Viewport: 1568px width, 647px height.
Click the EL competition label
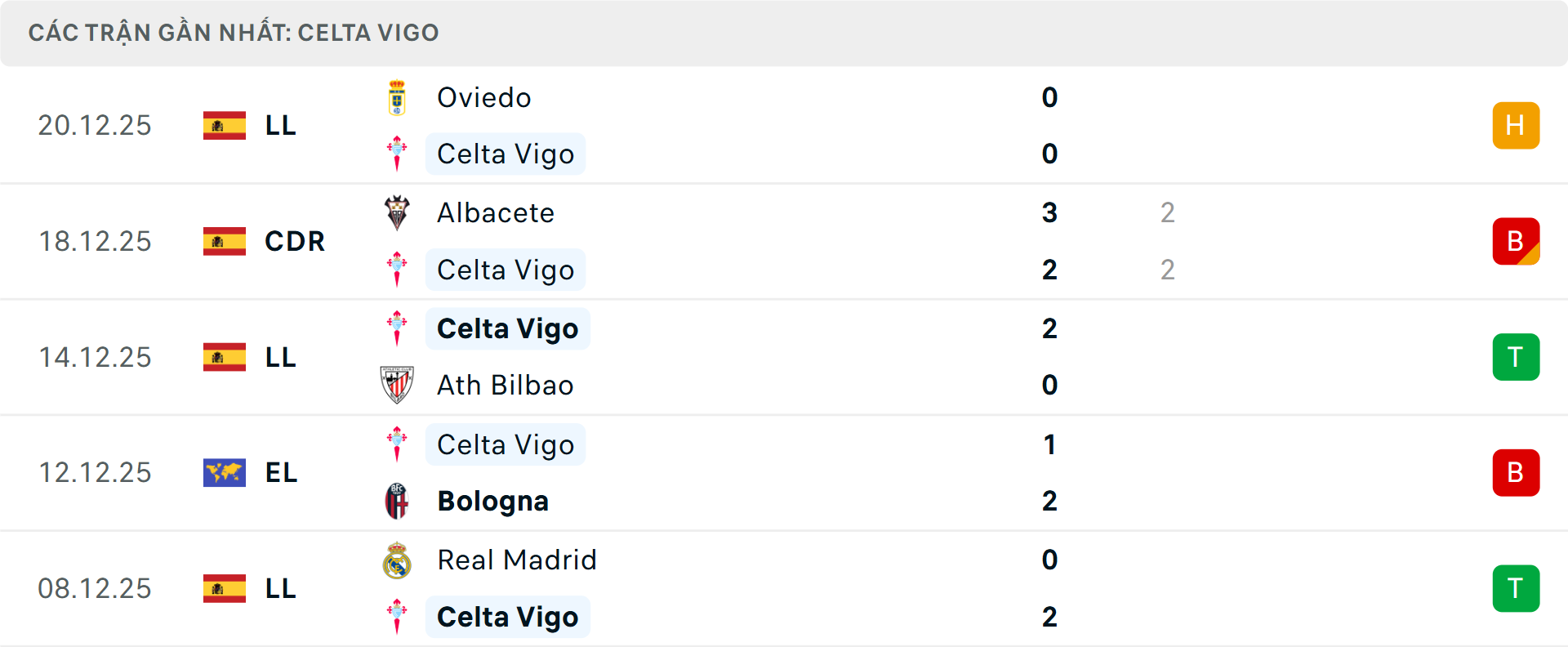(x=281, y=472)
